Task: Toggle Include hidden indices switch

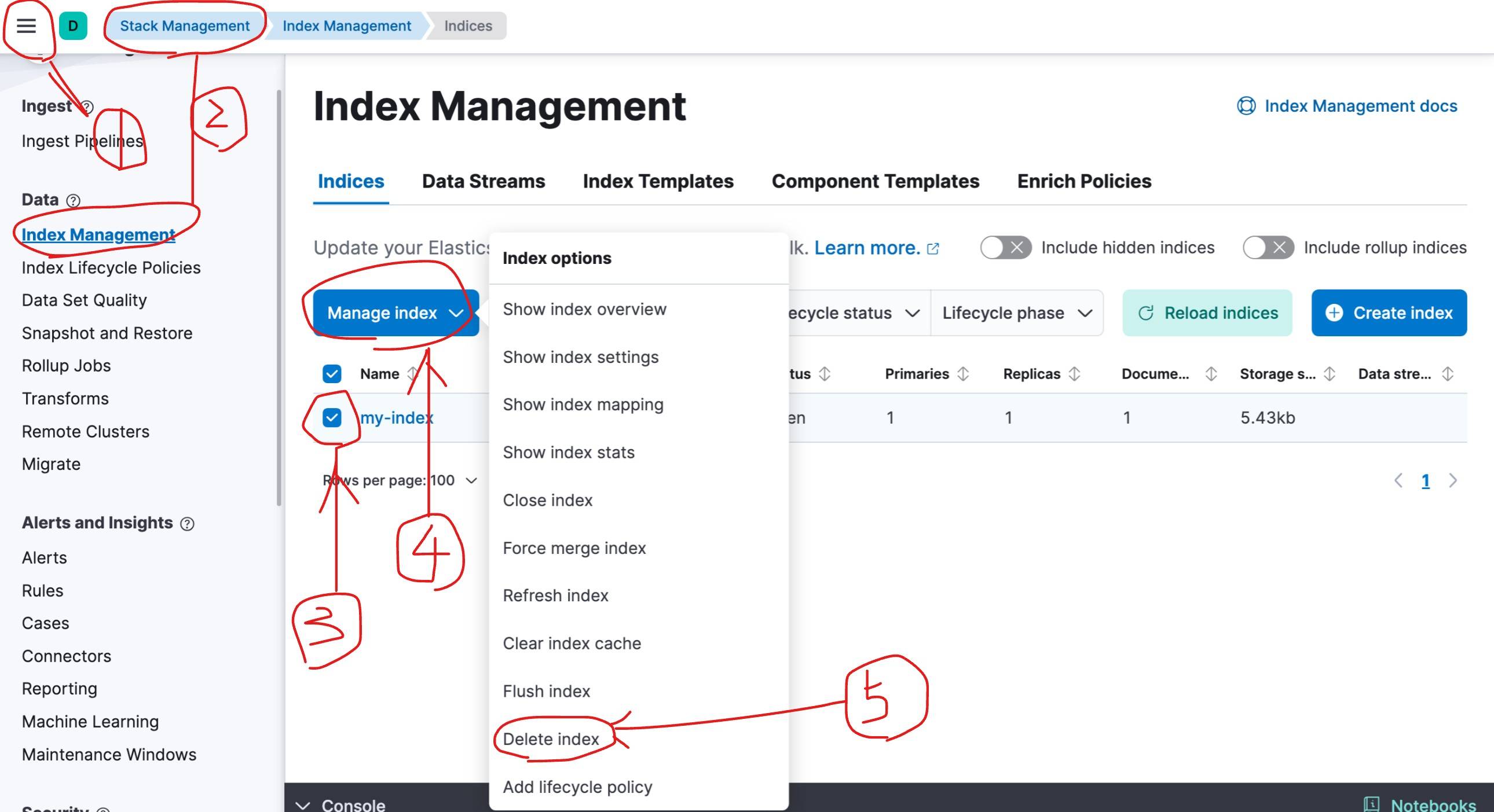Action: [1006, 248]
